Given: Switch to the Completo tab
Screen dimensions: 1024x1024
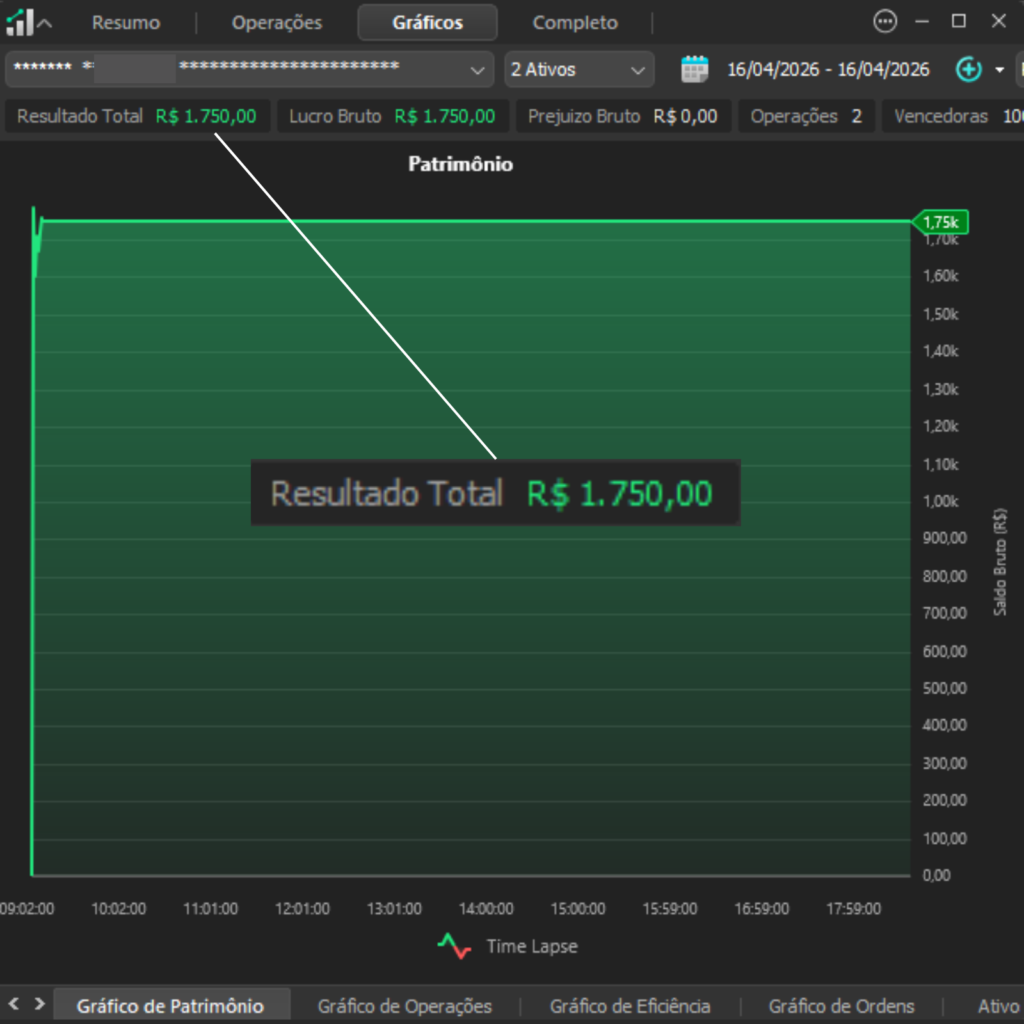Looking at the screenshot, I should 575,23.
